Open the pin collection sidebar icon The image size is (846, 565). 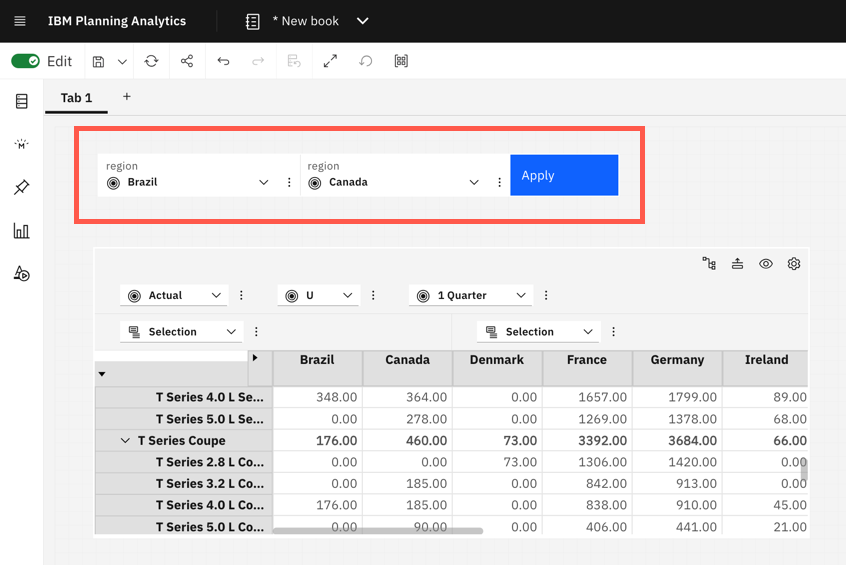point(22,187)
